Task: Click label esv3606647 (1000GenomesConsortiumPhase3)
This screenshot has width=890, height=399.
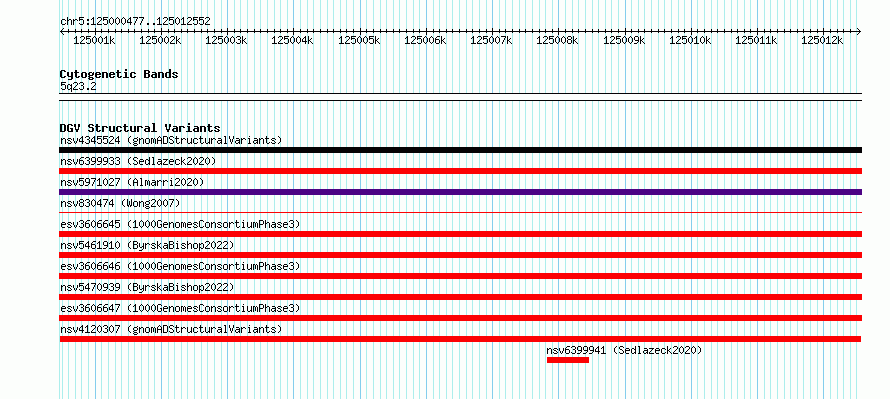Action: [180, 308]
